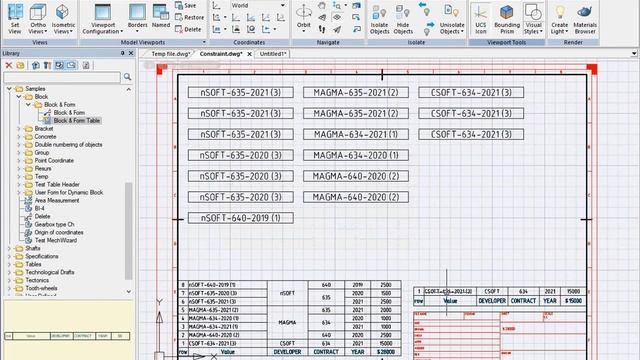640x360 pixels.
Task: Click the next isolate arrow with bulb
Action: 428,28
